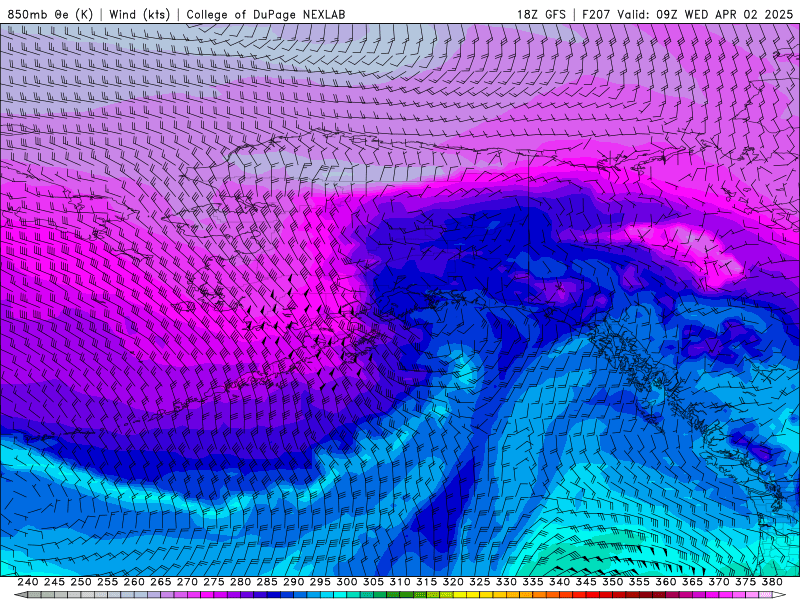Select the 300 value on the color scale
This screenshot has width=800, height=600.
coord(346,582)
